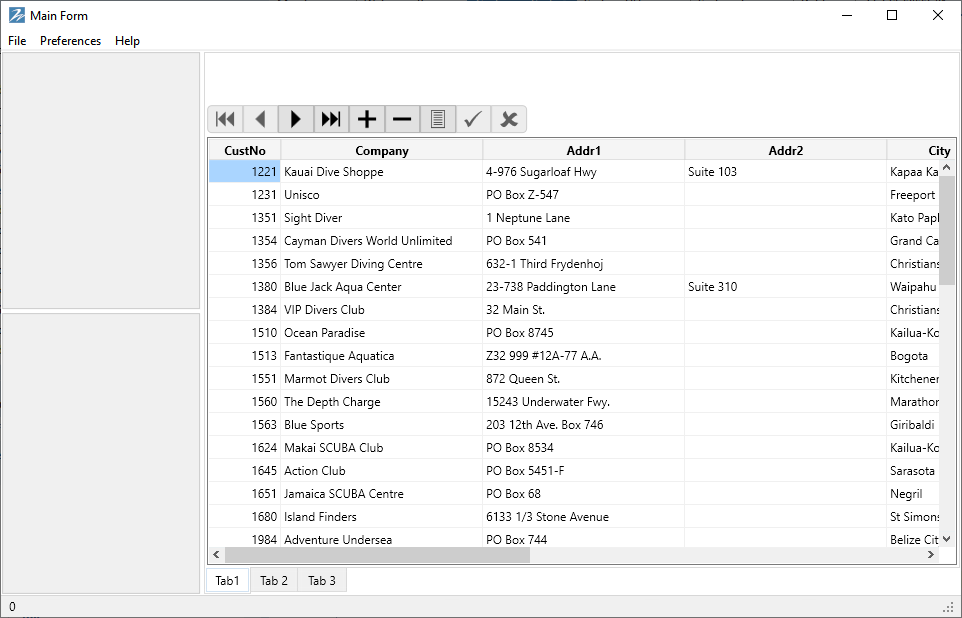Click the Sarasota city cell
Viewport: 962px width, 618px height.
tap(913, 471)
